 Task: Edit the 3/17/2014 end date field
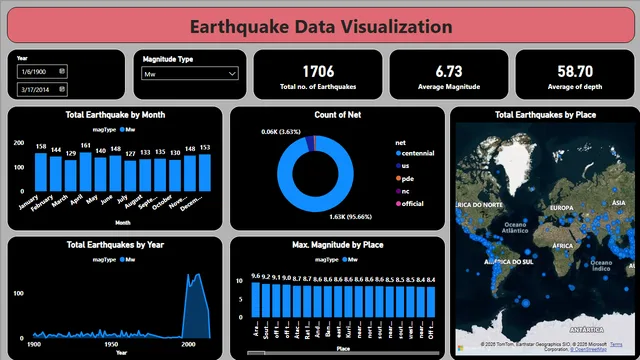point(42,89)
